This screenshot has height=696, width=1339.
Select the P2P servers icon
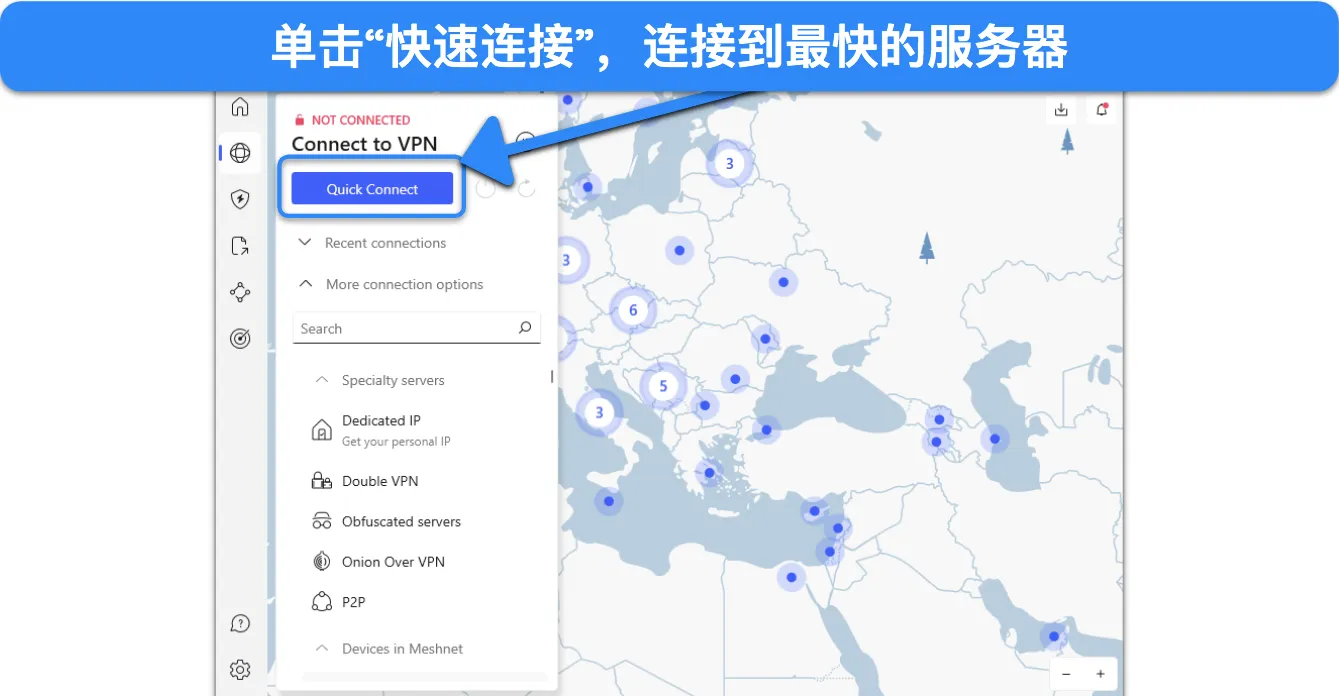(322, 602)
